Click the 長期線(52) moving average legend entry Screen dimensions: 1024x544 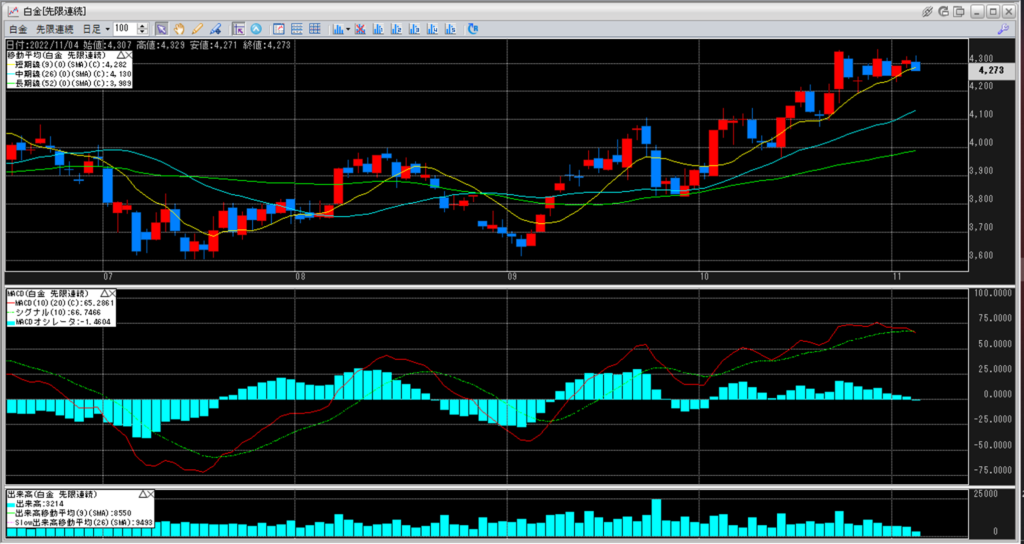(x=69, y=84)
